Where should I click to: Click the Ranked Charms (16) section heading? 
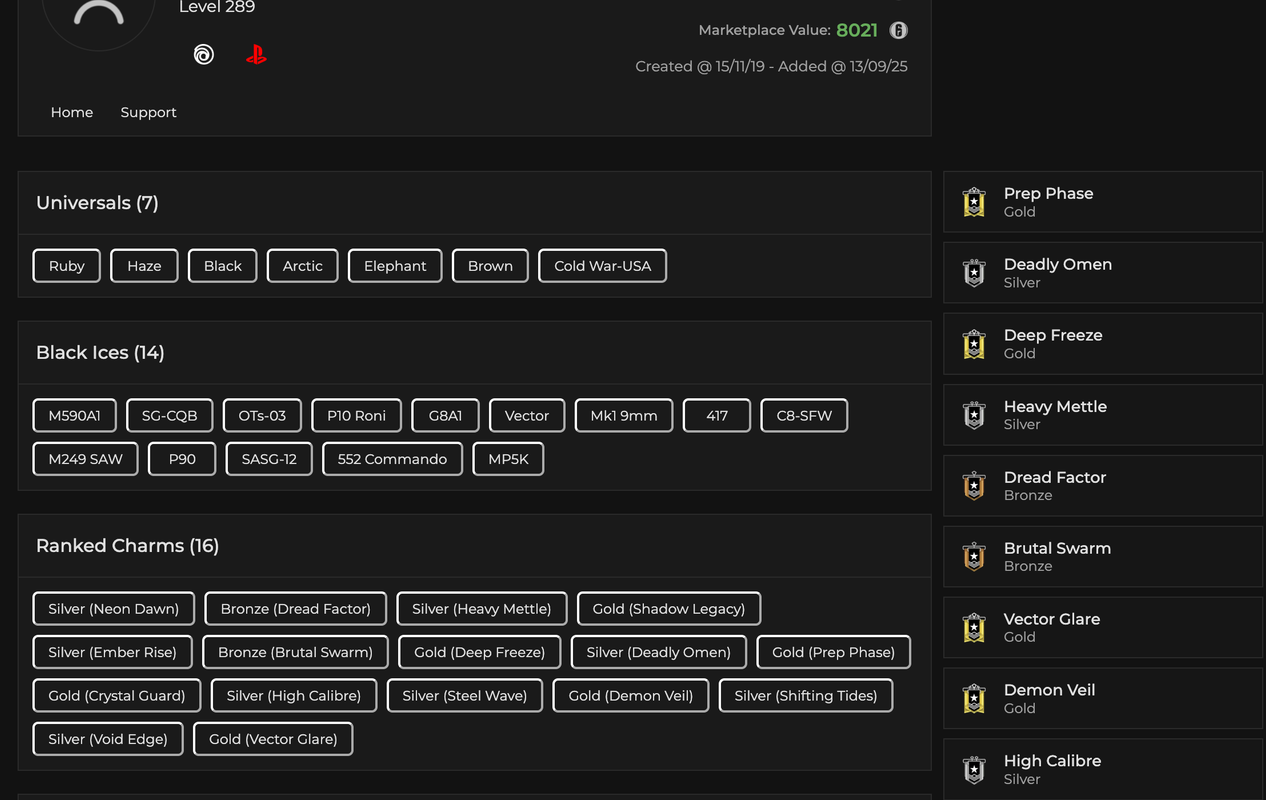point(127,546)
